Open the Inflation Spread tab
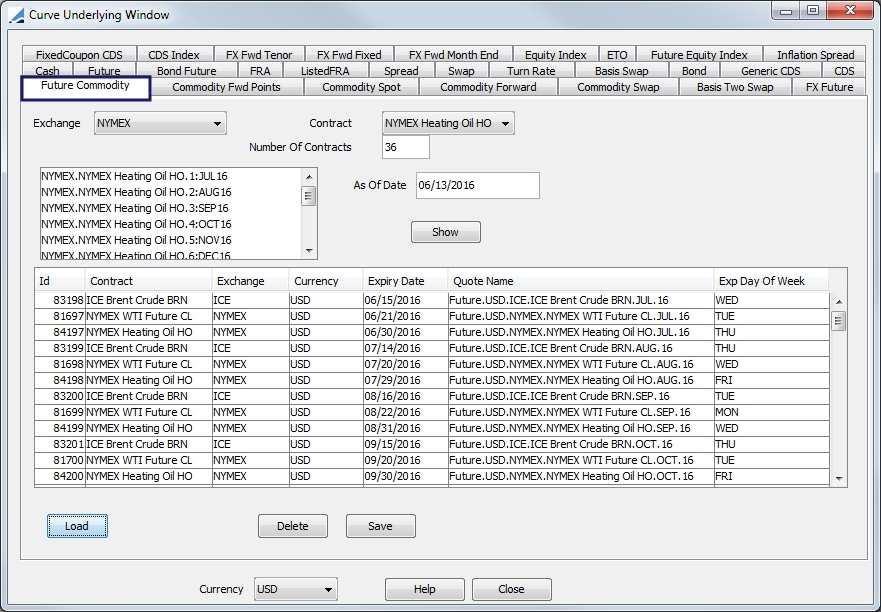Image resolution: width=881 pixels, height=612 pixels. click(816, 55)
